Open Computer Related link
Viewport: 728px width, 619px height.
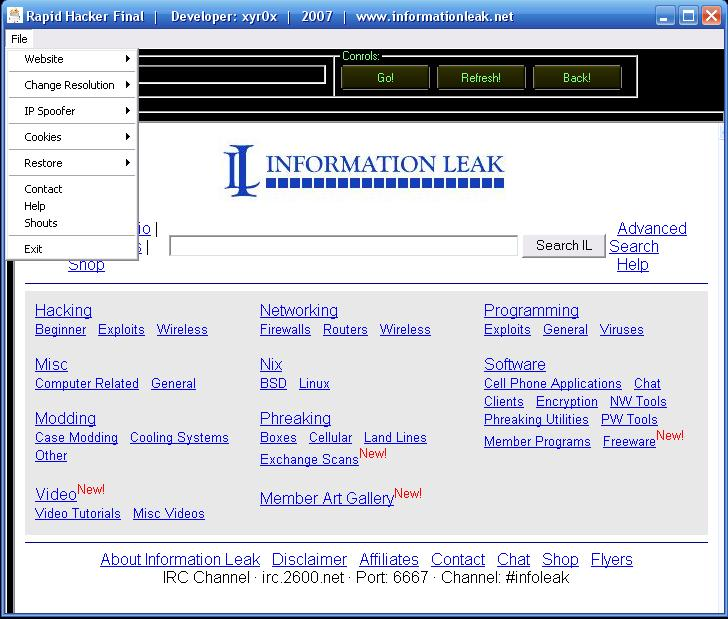pyautogui.click(x=87, y=384)
